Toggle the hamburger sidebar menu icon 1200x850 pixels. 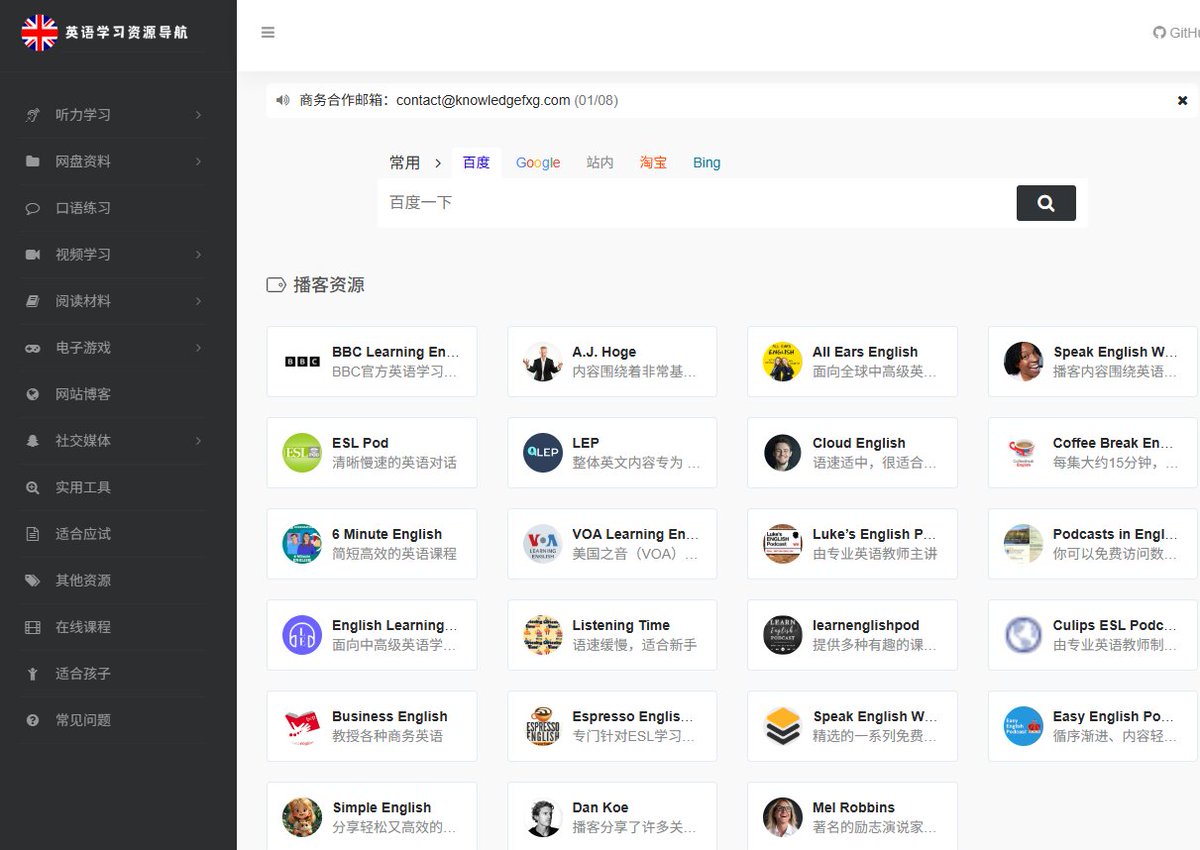(x=267, y=32)
